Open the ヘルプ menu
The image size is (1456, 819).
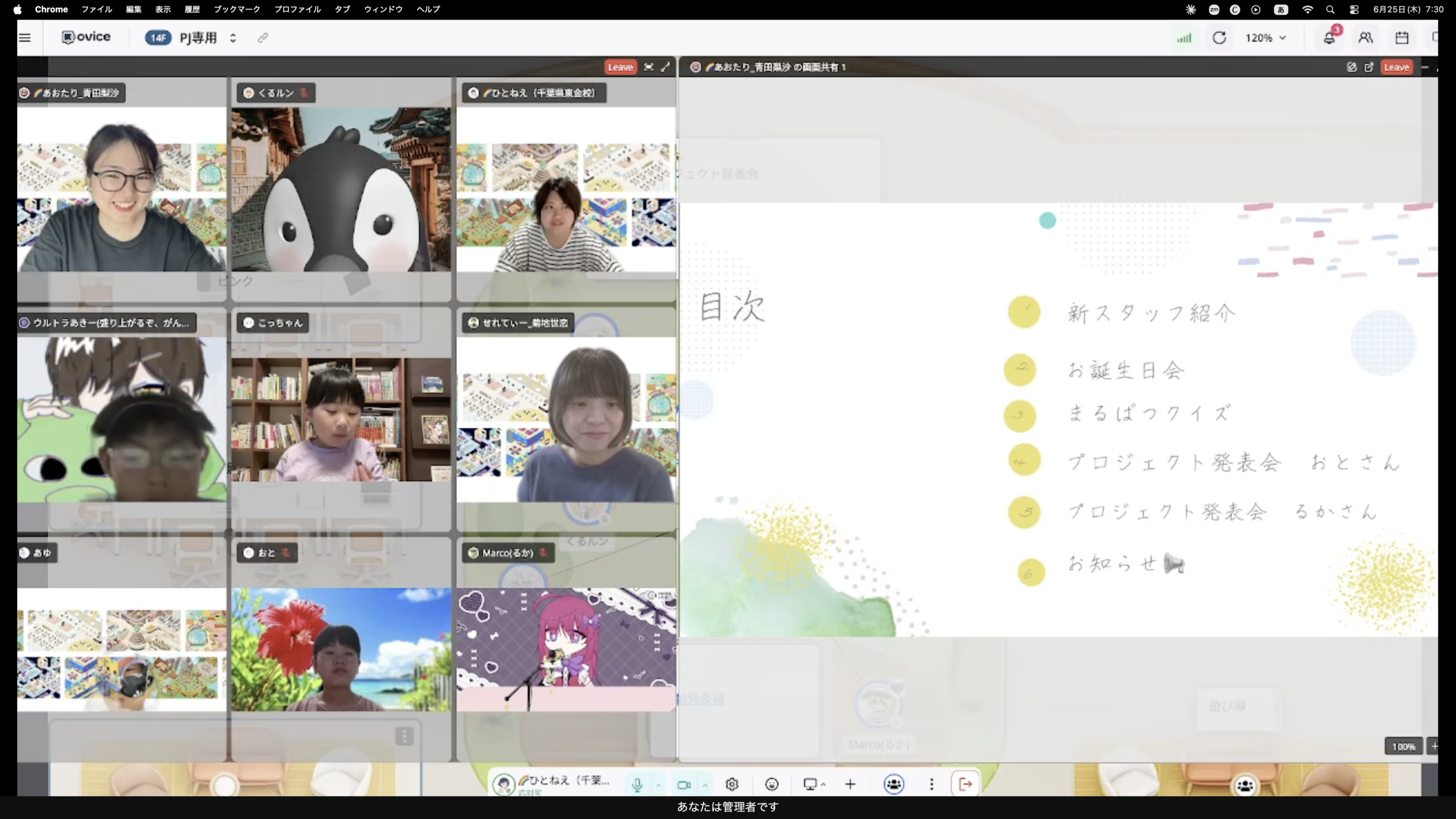point(428,9)
